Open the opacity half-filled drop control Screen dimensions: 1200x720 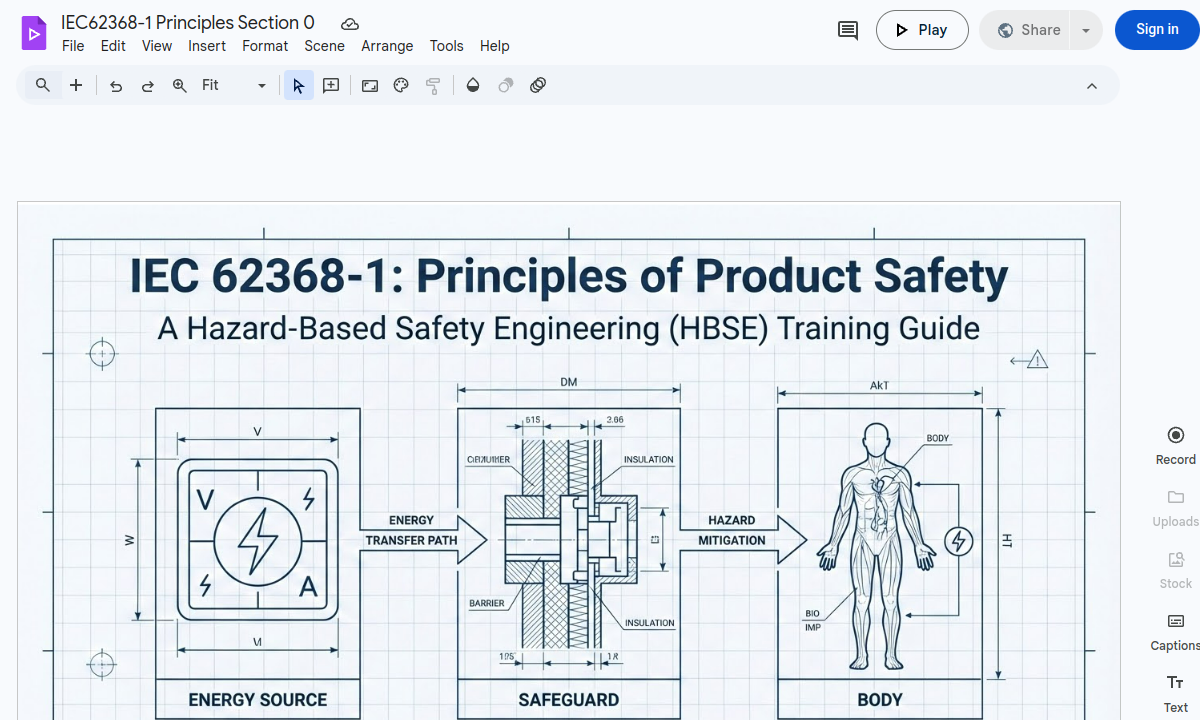pyautogui.click(x=473, y=86)
